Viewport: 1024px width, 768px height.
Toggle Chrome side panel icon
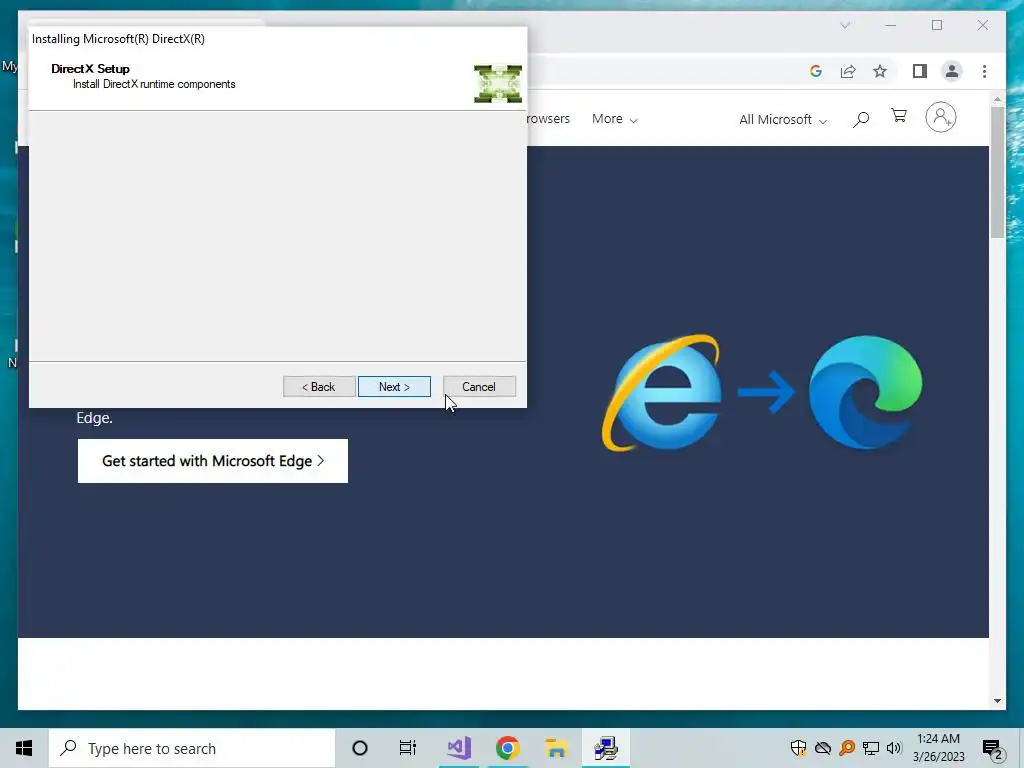coord(920,71)
